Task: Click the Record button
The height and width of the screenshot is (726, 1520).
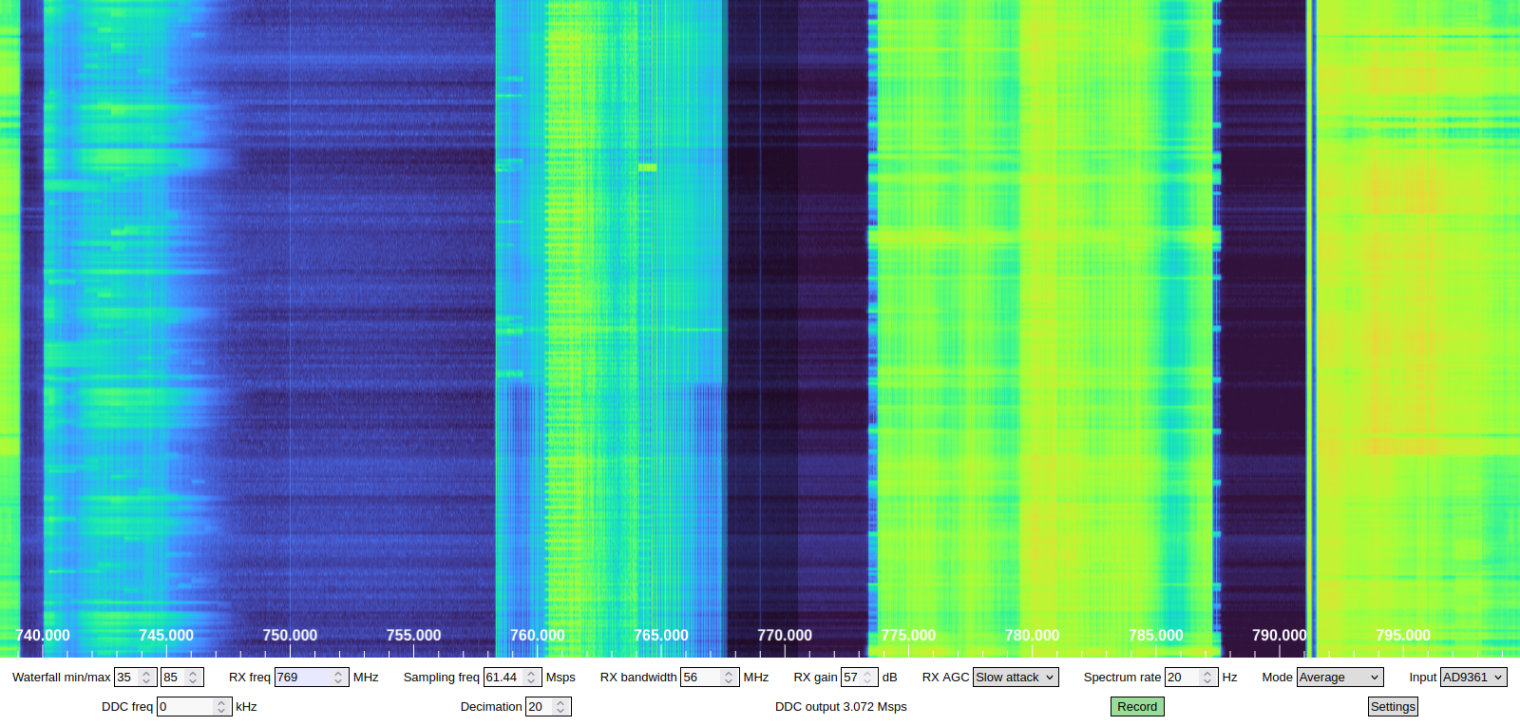Action: coord(1137,707)
